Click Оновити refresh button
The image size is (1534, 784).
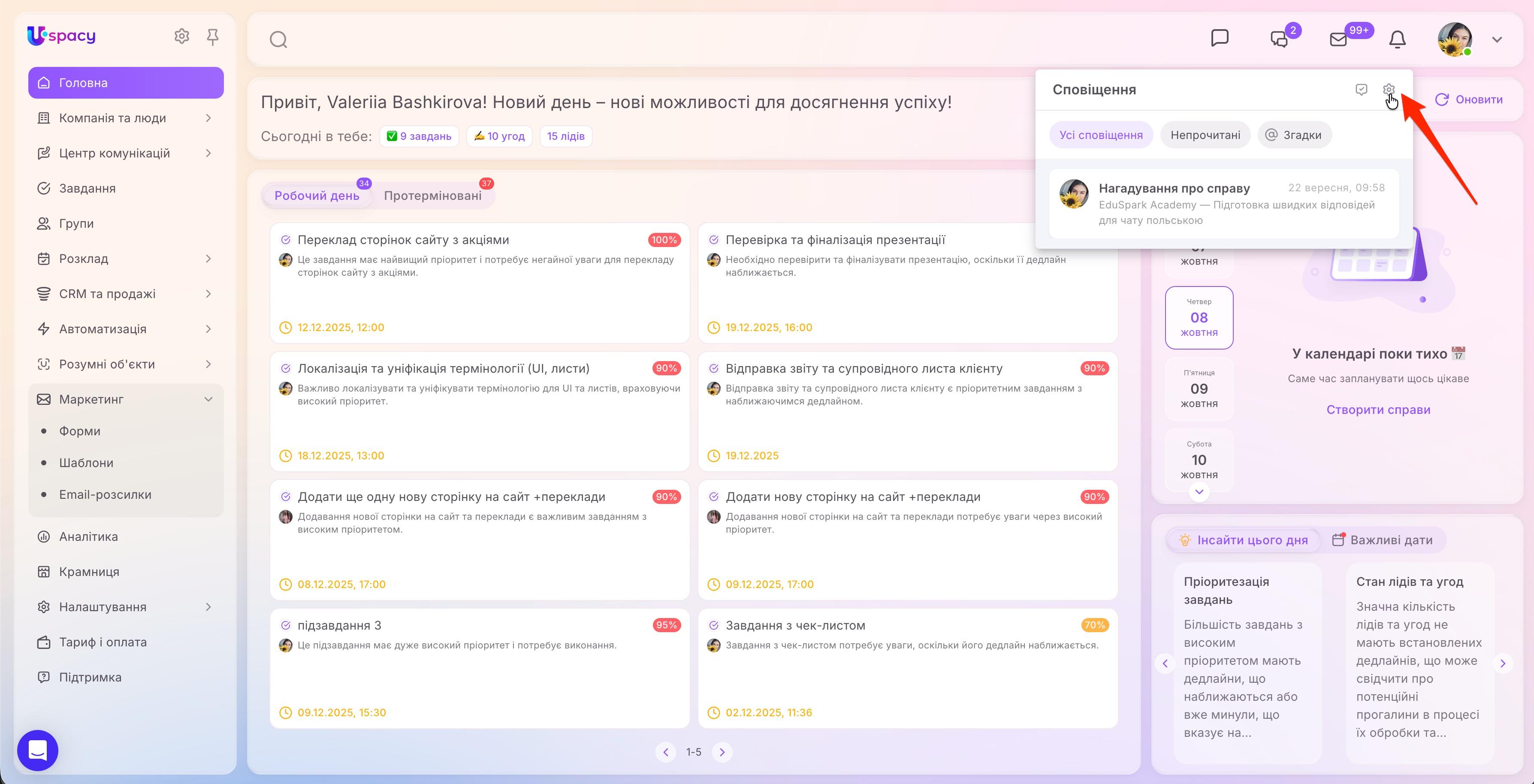click(x=1468, y=100)
